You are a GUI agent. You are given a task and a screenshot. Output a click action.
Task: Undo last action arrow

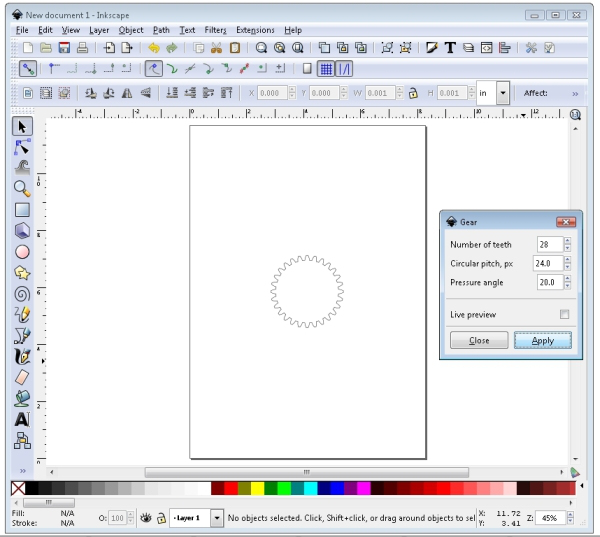tap(154, 48)
